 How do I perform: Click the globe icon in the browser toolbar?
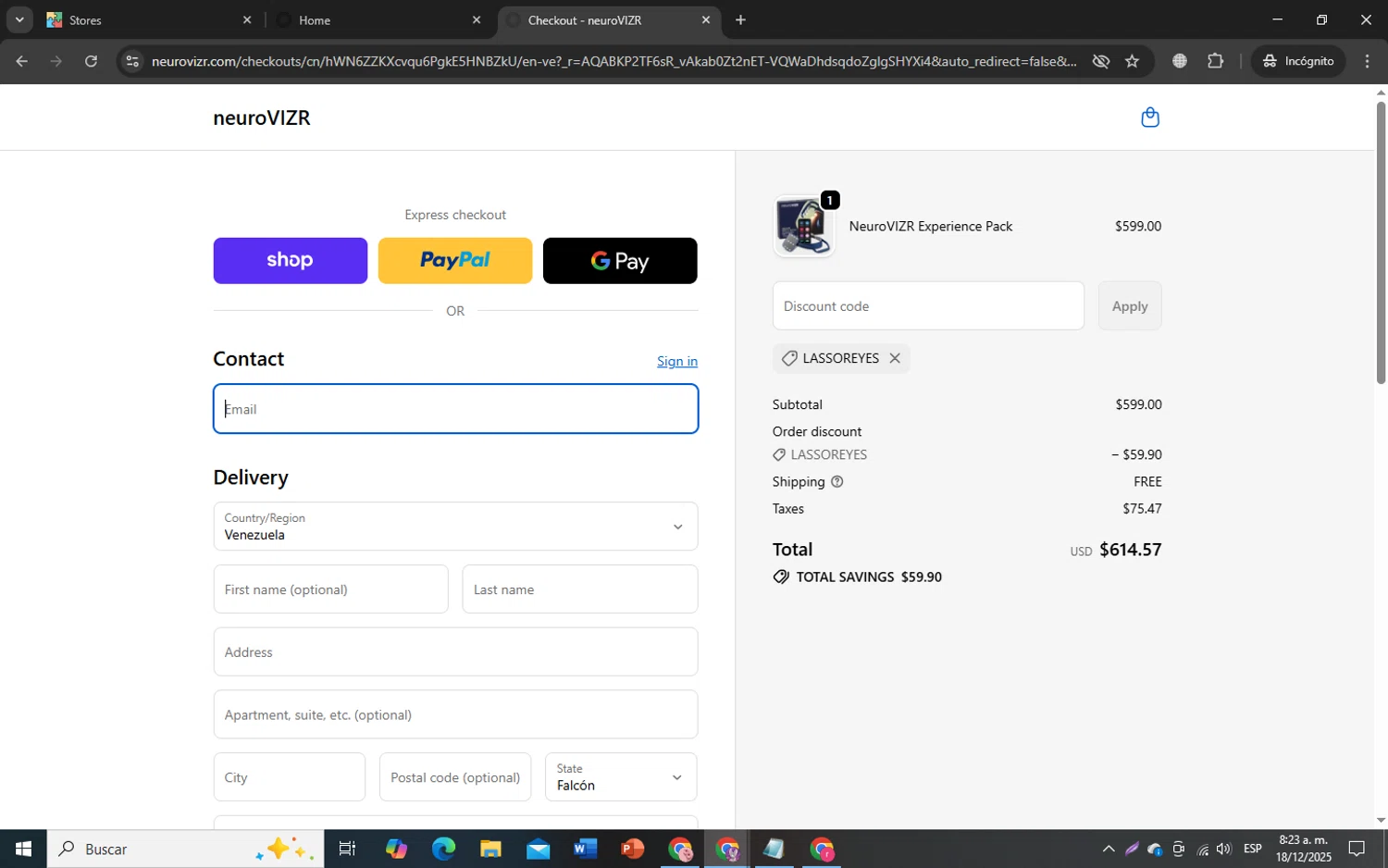point(1180,61)
